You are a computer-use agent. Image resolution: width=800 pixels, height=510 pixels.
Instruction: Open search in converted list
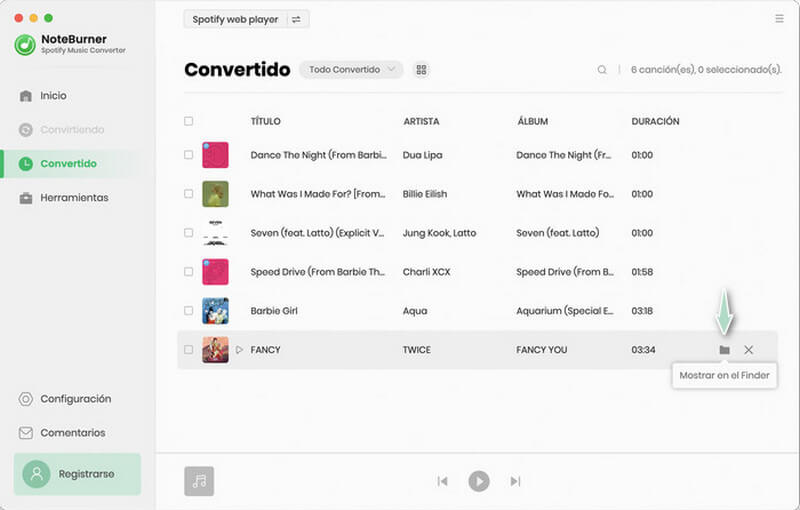[602, 69]
